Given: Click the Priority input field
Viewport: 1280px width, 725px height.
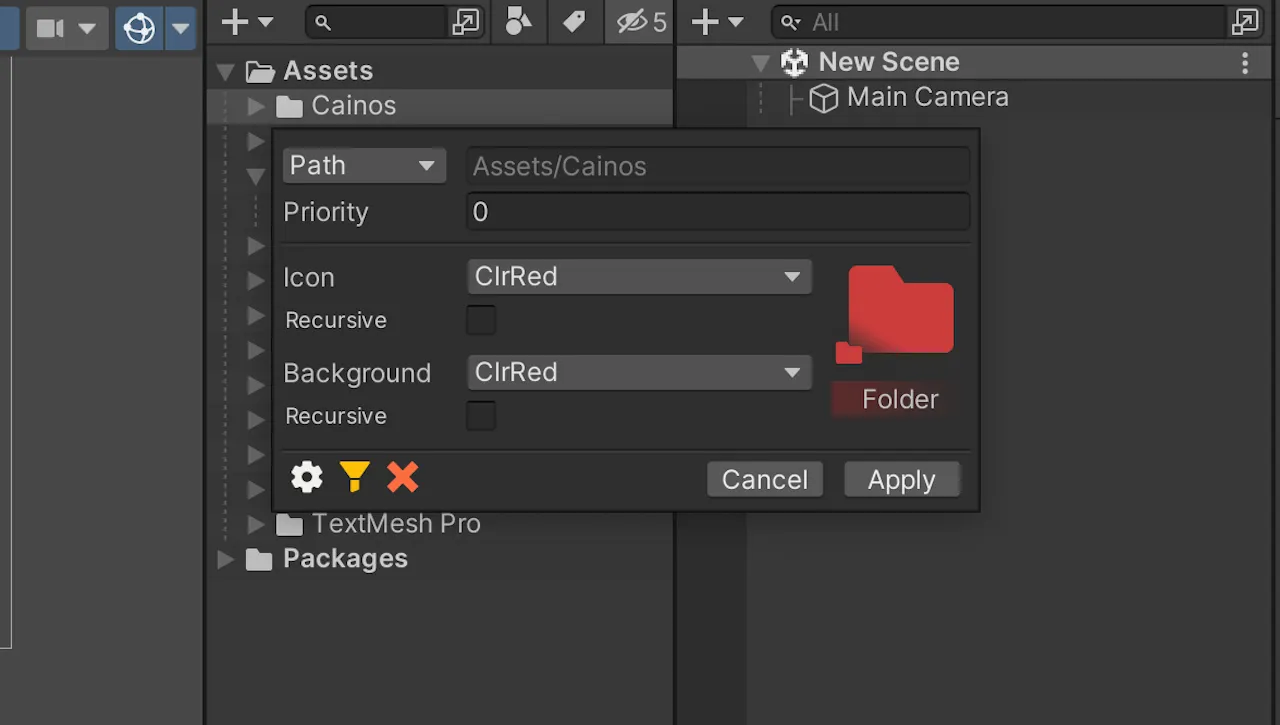Looking at the screenshot, I should point(718,212).
